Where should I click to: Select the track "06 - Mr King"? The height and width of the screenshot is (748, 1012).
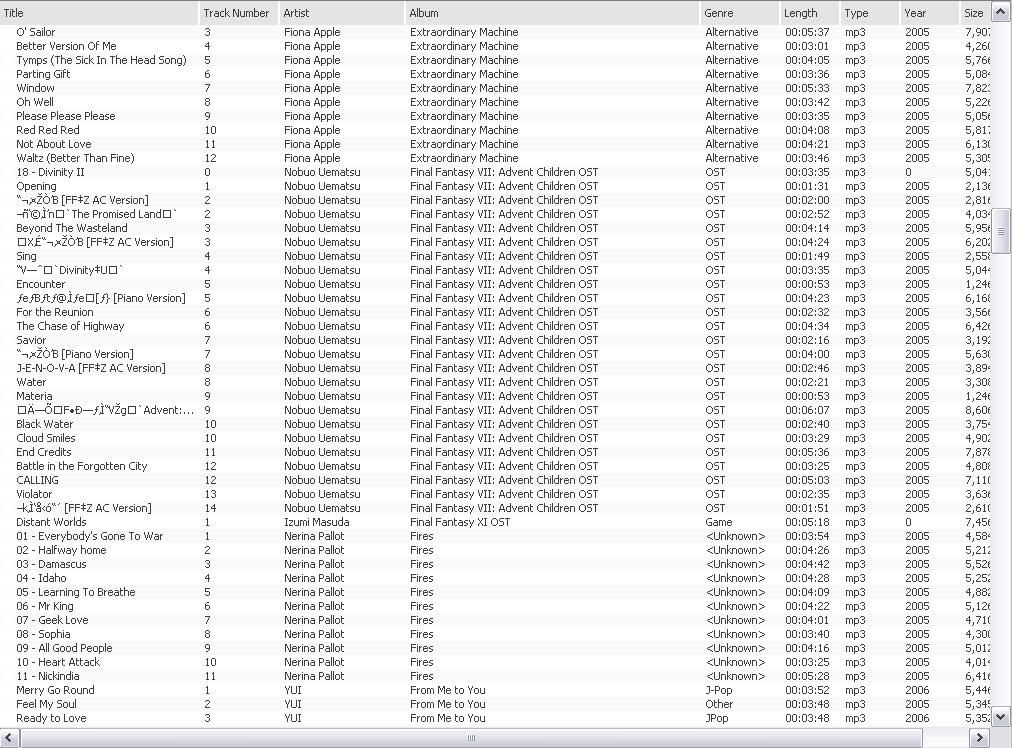click(x=45, y=606)
